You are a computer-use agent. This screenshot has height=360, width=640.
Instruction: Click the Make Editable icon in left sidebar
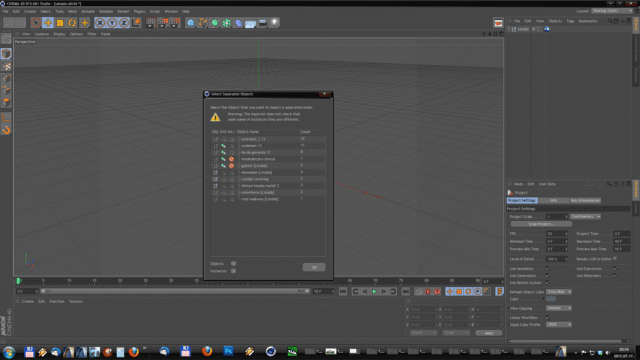[6, 39]
